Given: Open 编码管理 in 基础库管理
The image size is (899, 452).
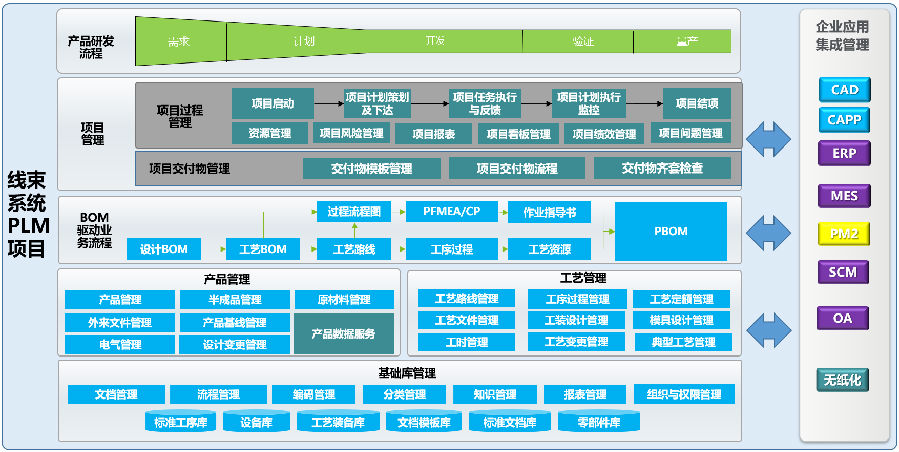Looking at the screenshot, I should pos(314,395).
